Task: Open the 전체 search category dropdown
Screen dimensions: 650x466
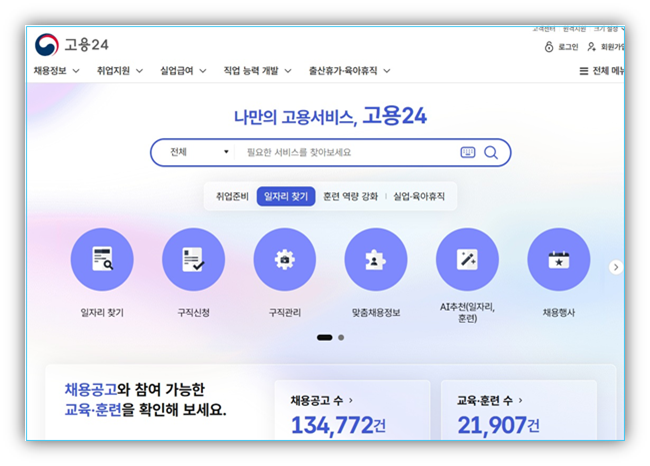Action: click(198, 153)
